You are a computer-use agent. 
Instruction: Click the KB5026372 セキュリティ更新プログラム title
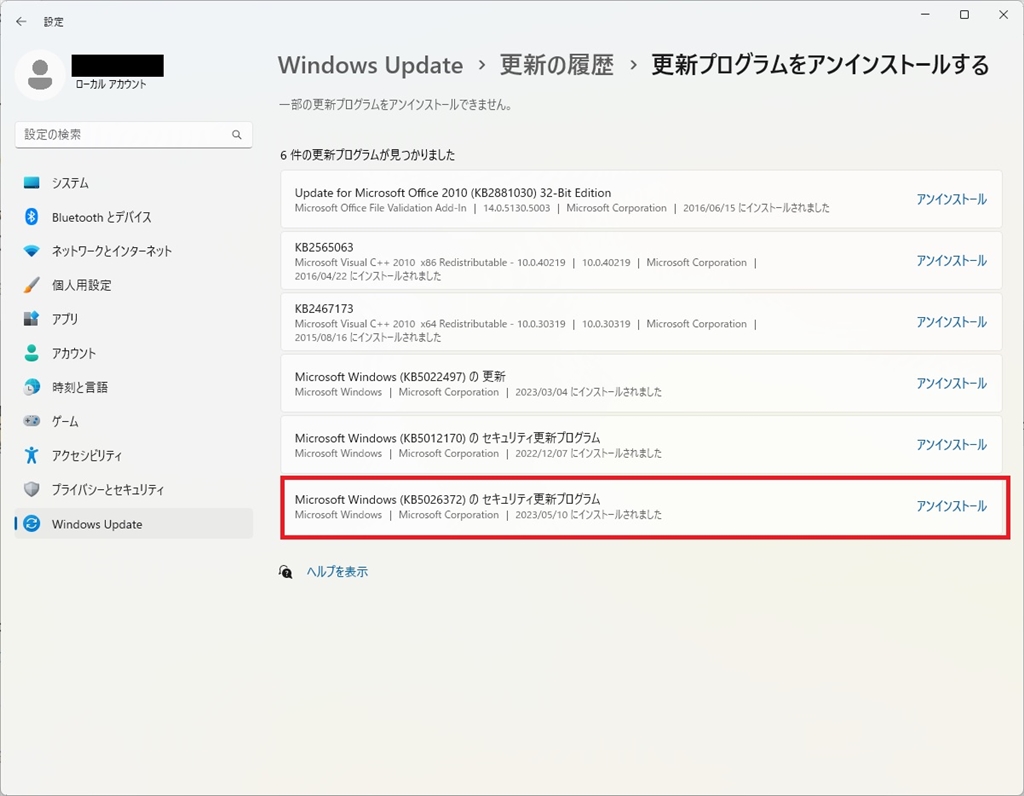pos(447,500)
